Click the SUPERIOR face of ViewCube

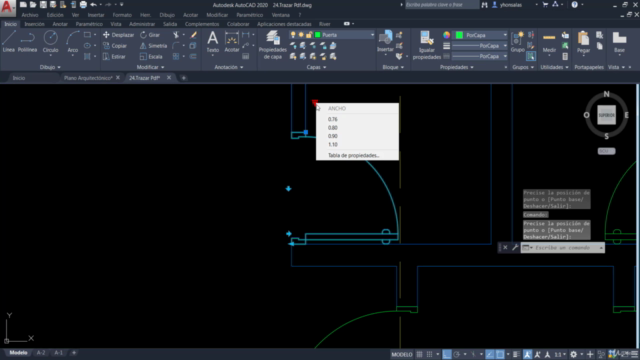click(x=607, y=115)
